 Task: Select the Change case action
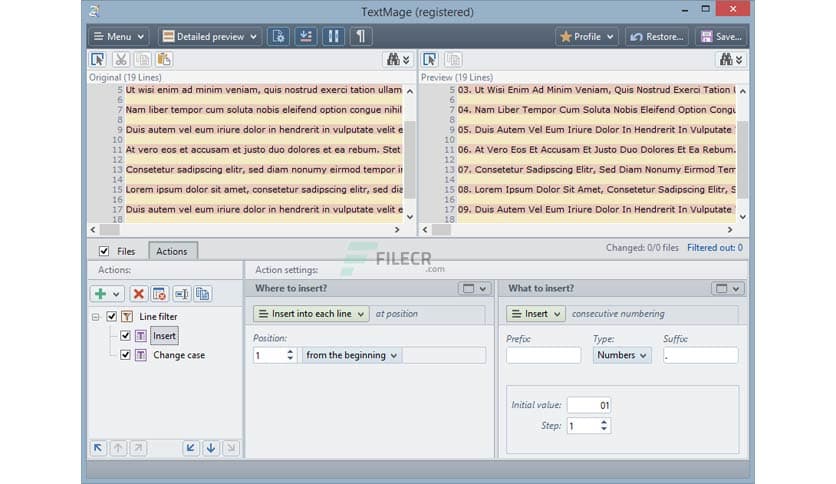(179, 355)
